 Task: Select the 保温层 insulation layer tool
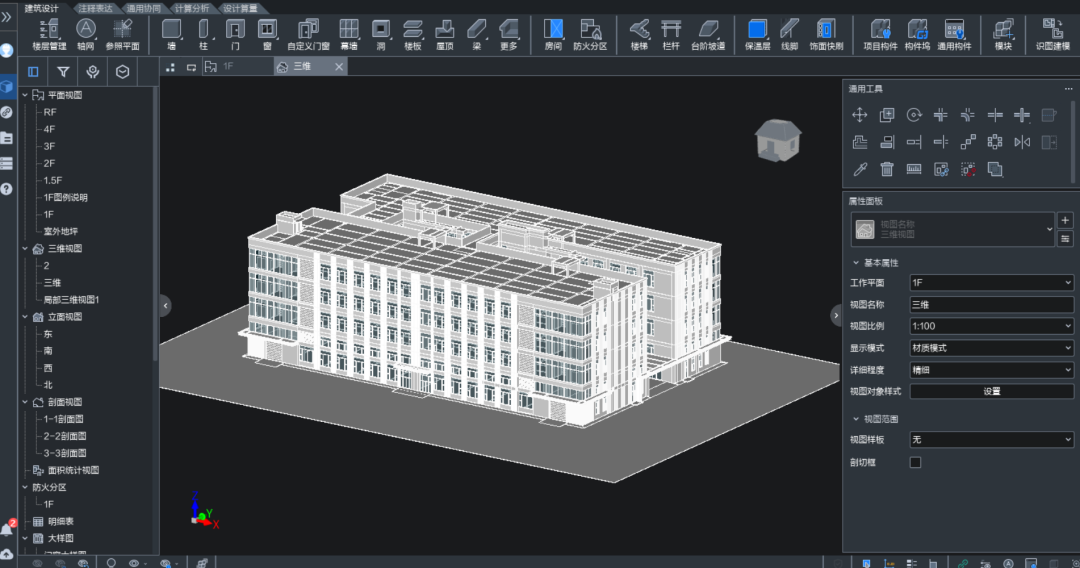coord(757,34)
